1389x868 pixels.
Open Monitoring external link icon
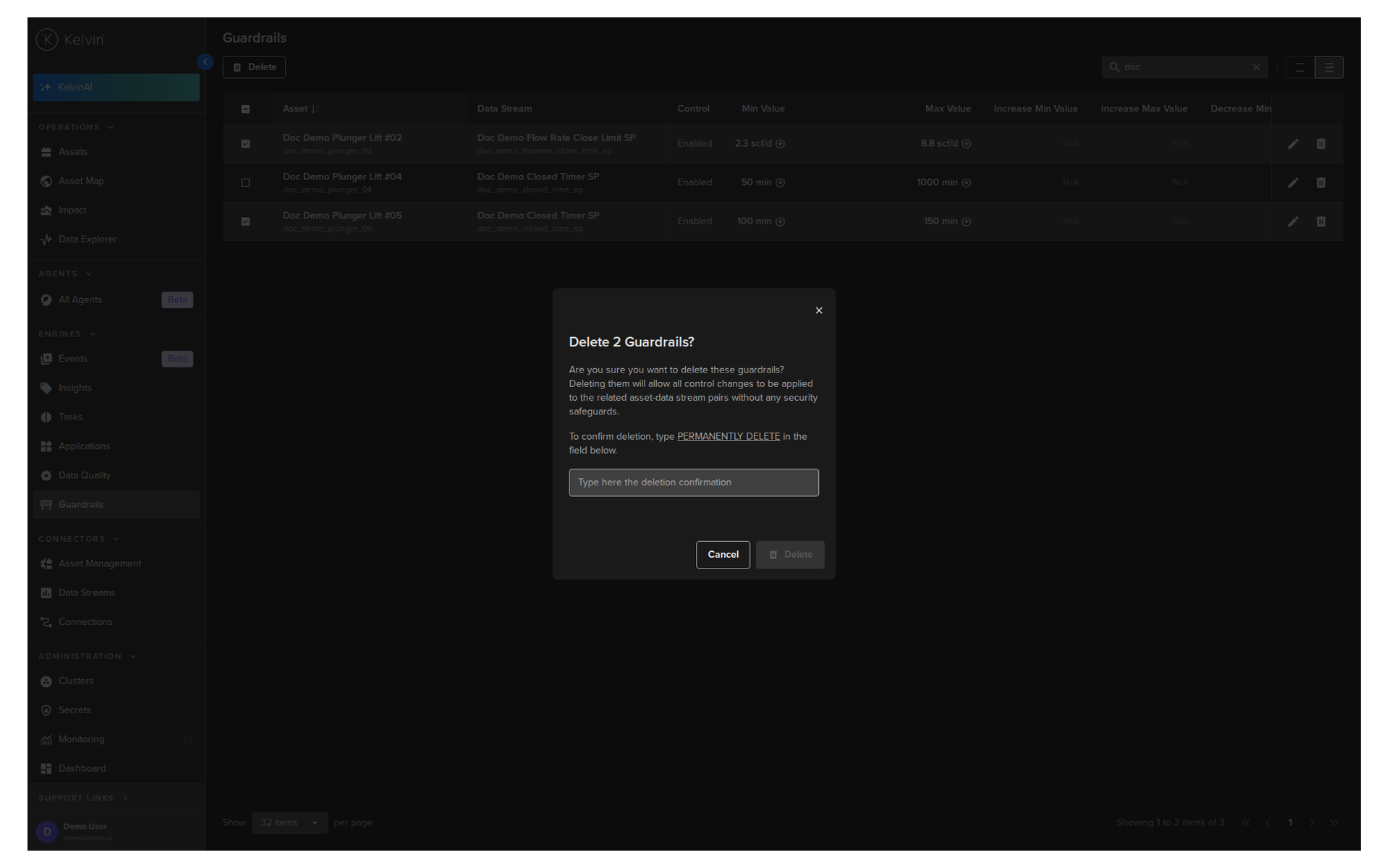[x=188, y=739]
